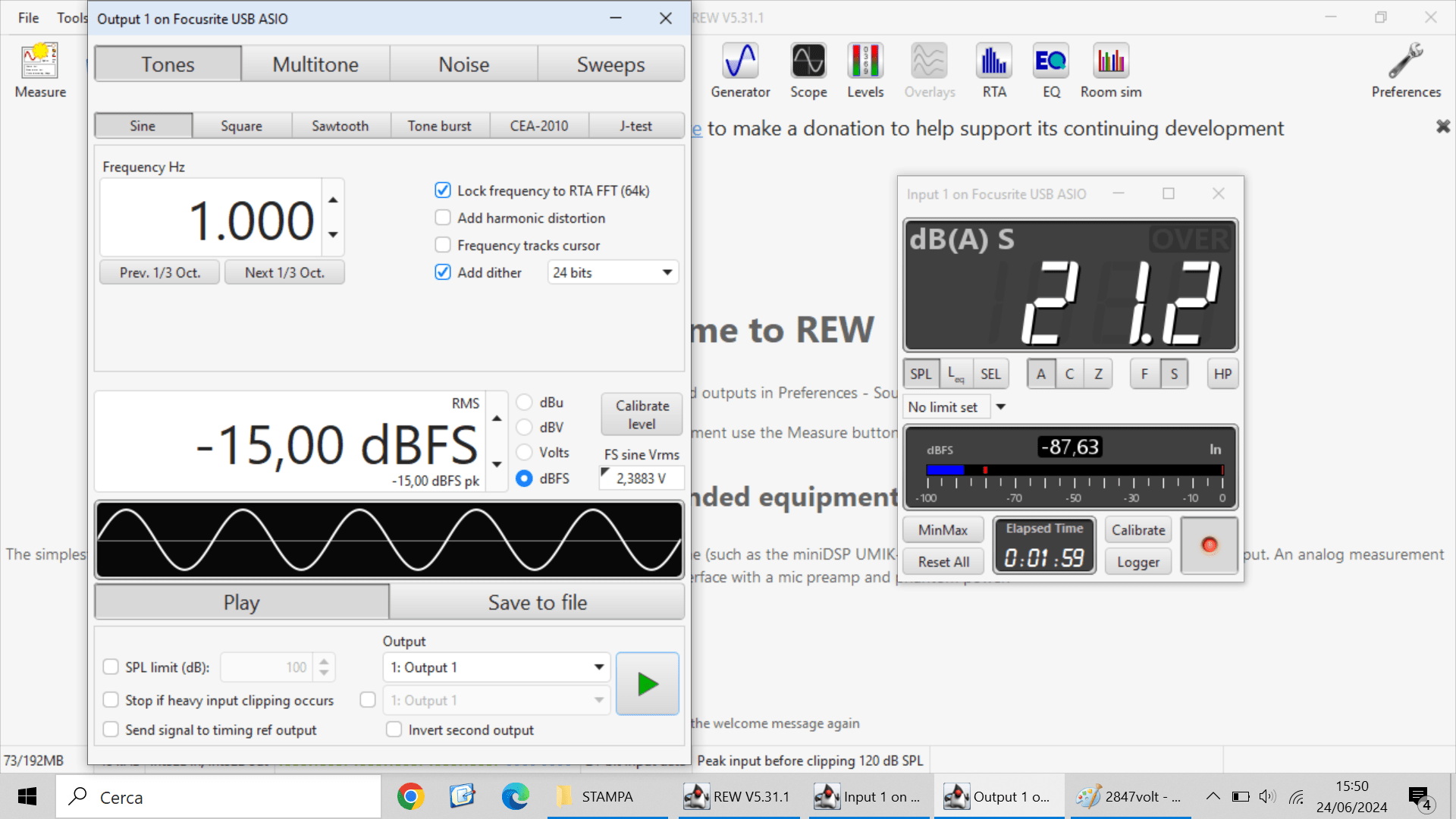Viewport: 1456px width, 819px height.
Task: Select the dBV unit radio button
Action: tap(524, 427)
